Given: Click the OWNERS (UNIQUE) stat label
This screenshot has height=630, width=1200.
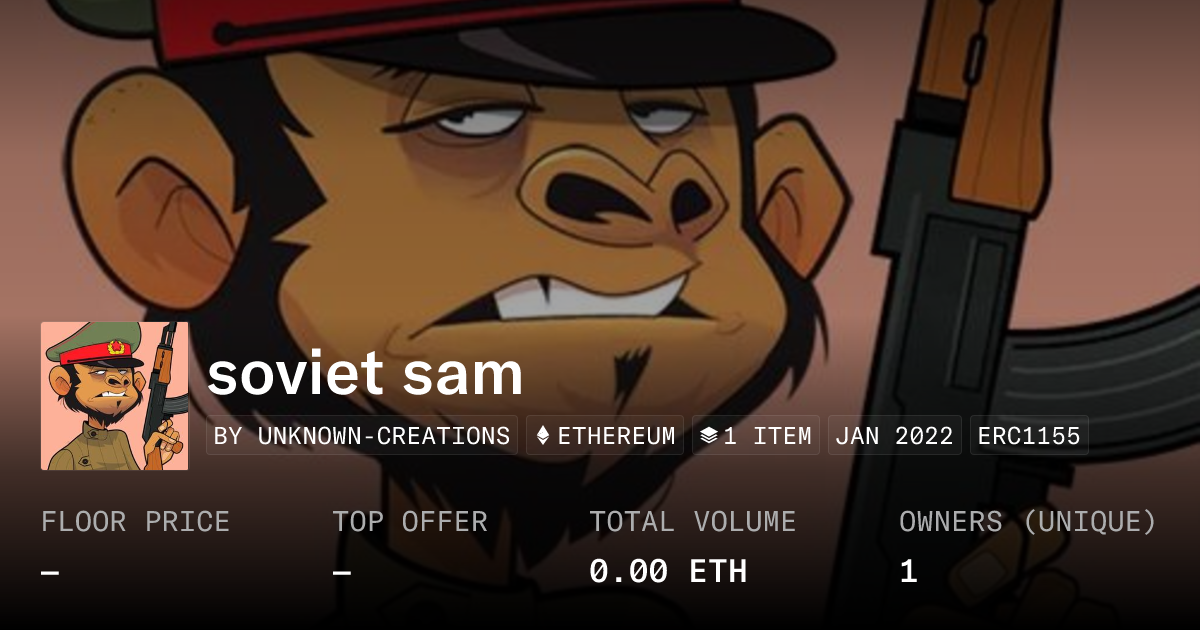Looking at the screenshot, I should 1028,522.
